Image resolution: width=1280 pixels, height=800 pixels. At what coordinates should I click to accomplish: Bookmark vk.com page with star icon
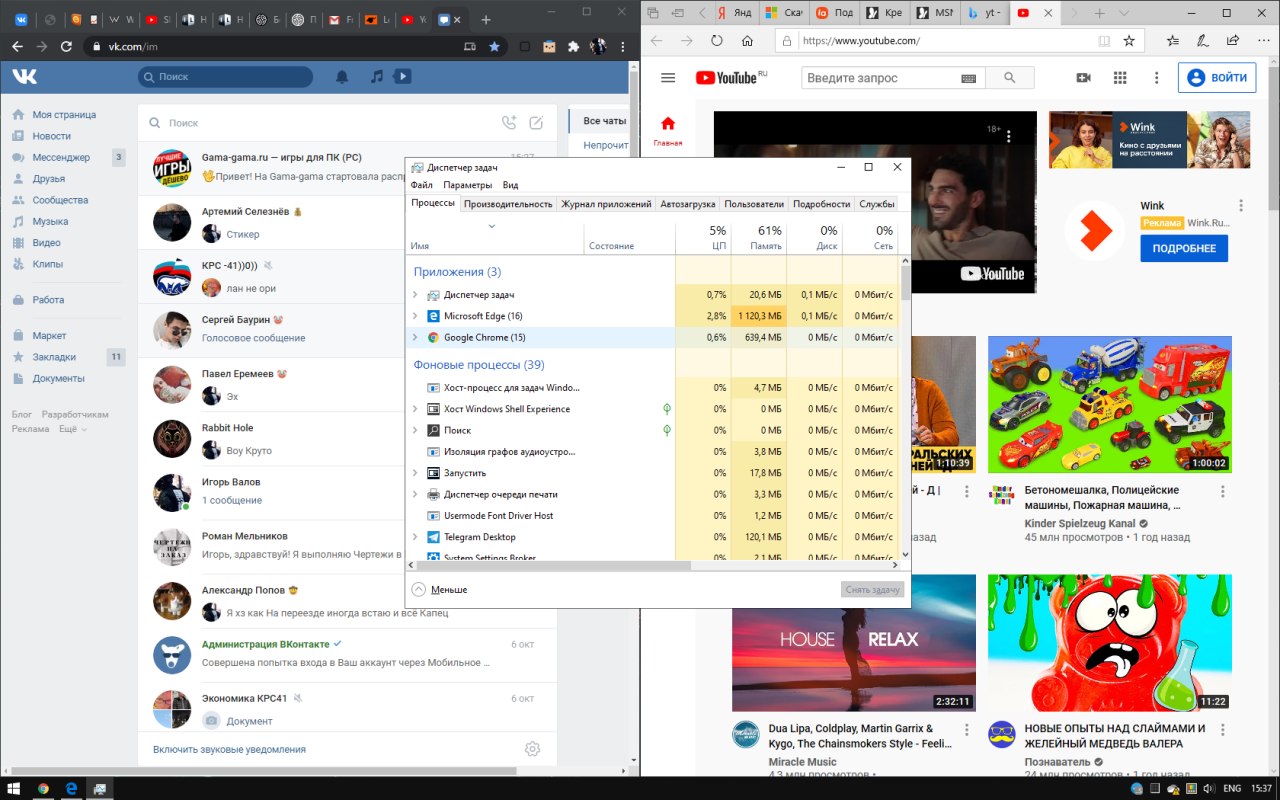point(494,46)
